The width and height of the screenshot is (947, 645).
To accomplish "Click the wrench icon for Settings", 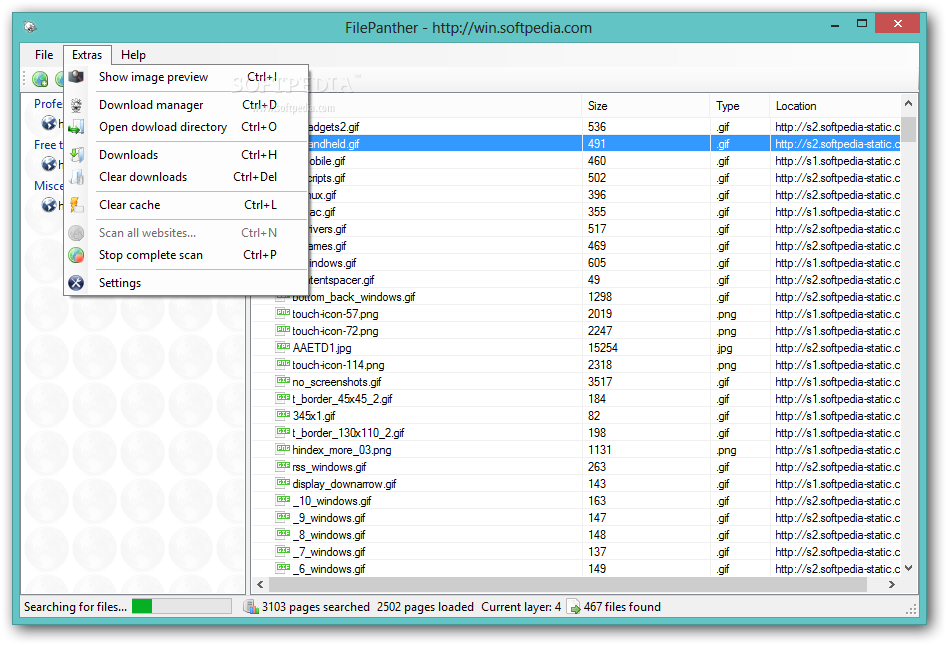I will (x=76, y=283).
